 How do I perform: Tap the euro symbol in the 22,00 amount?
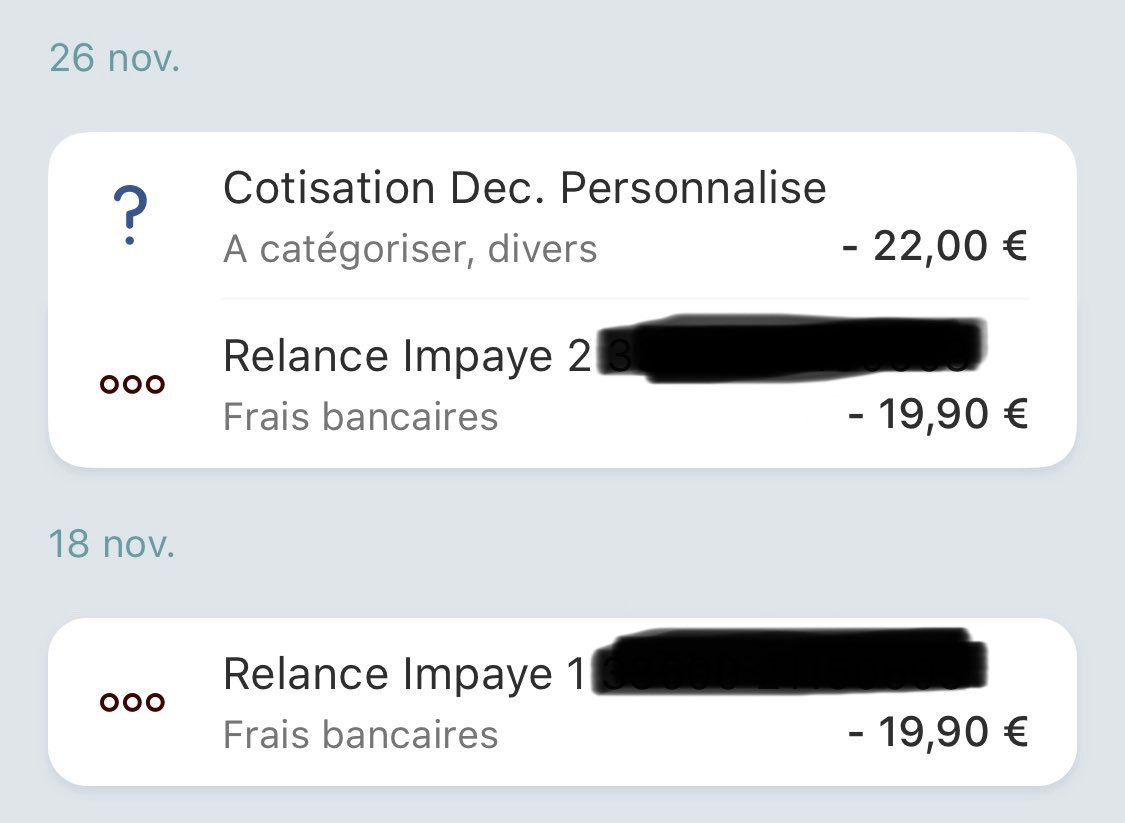click(1012, 245)
